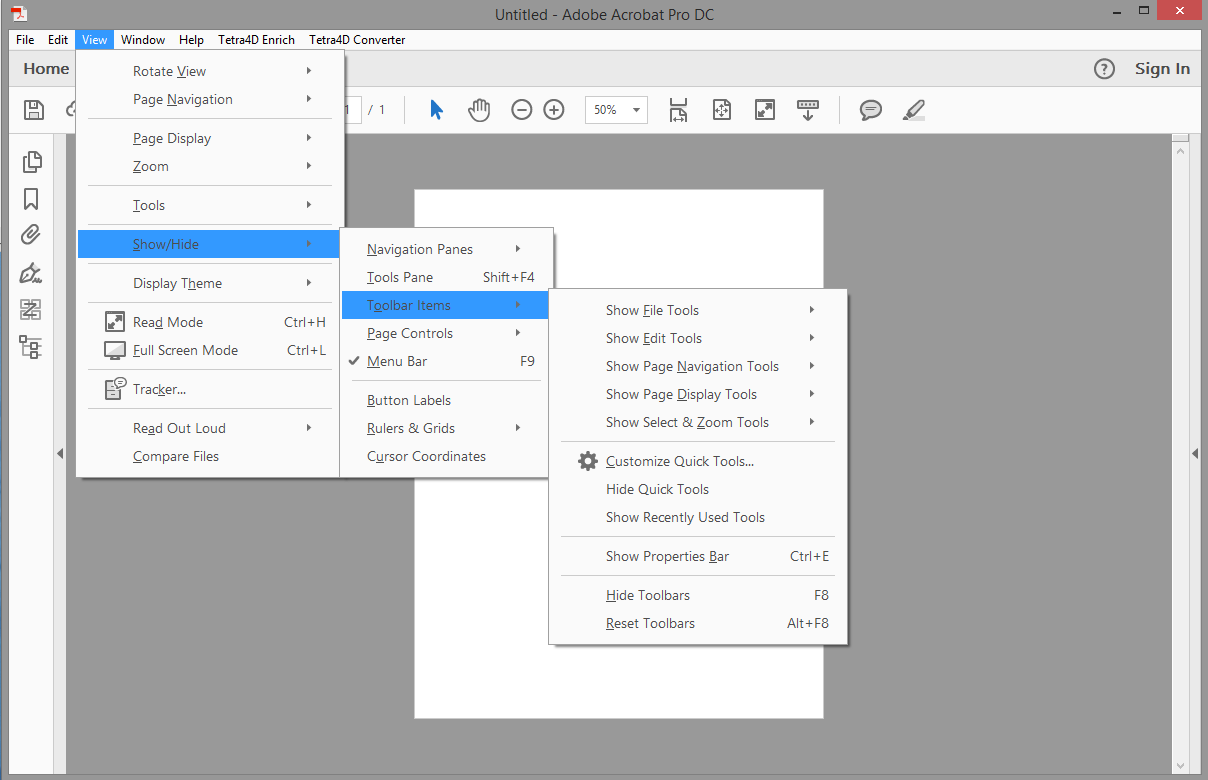Open the Attachments paperclip panel icon

click(x=31, y=235)
